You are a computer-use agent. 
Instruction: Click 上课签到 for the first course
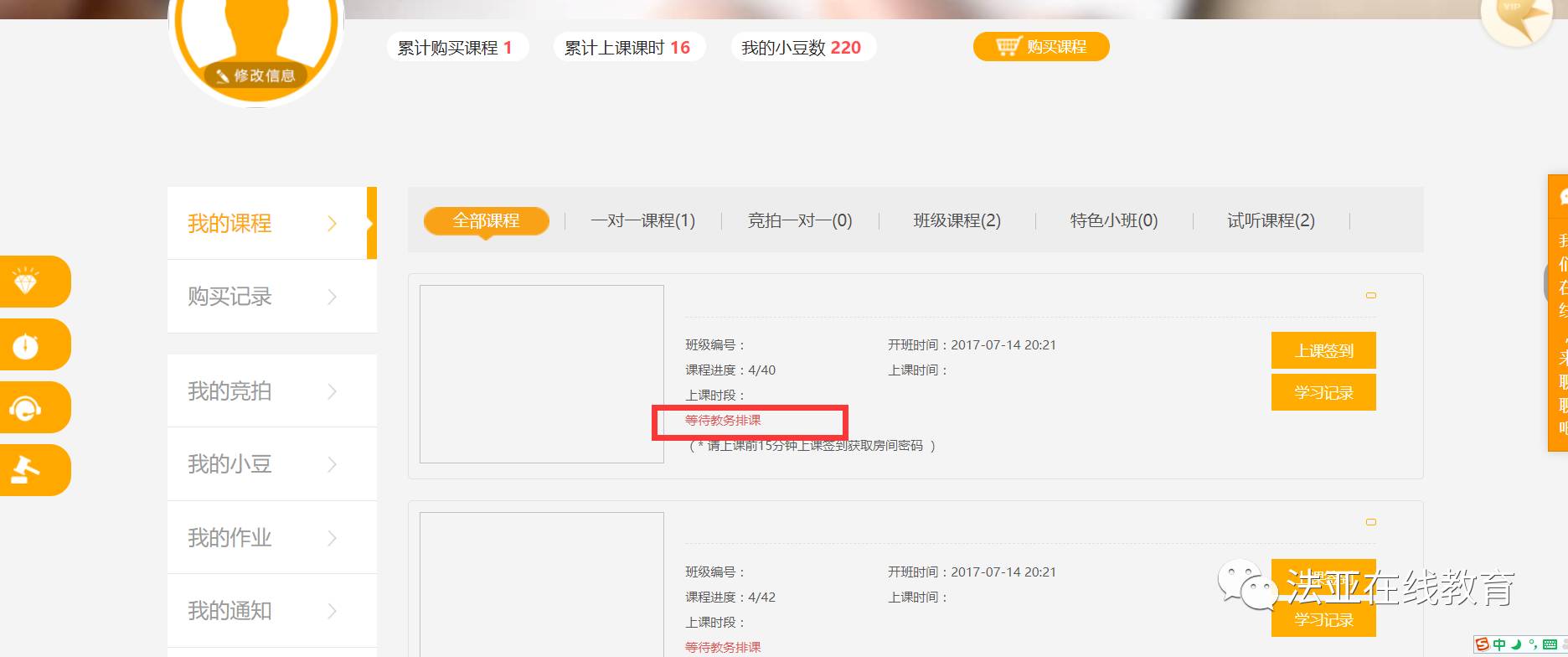[x=1323, y=350]
